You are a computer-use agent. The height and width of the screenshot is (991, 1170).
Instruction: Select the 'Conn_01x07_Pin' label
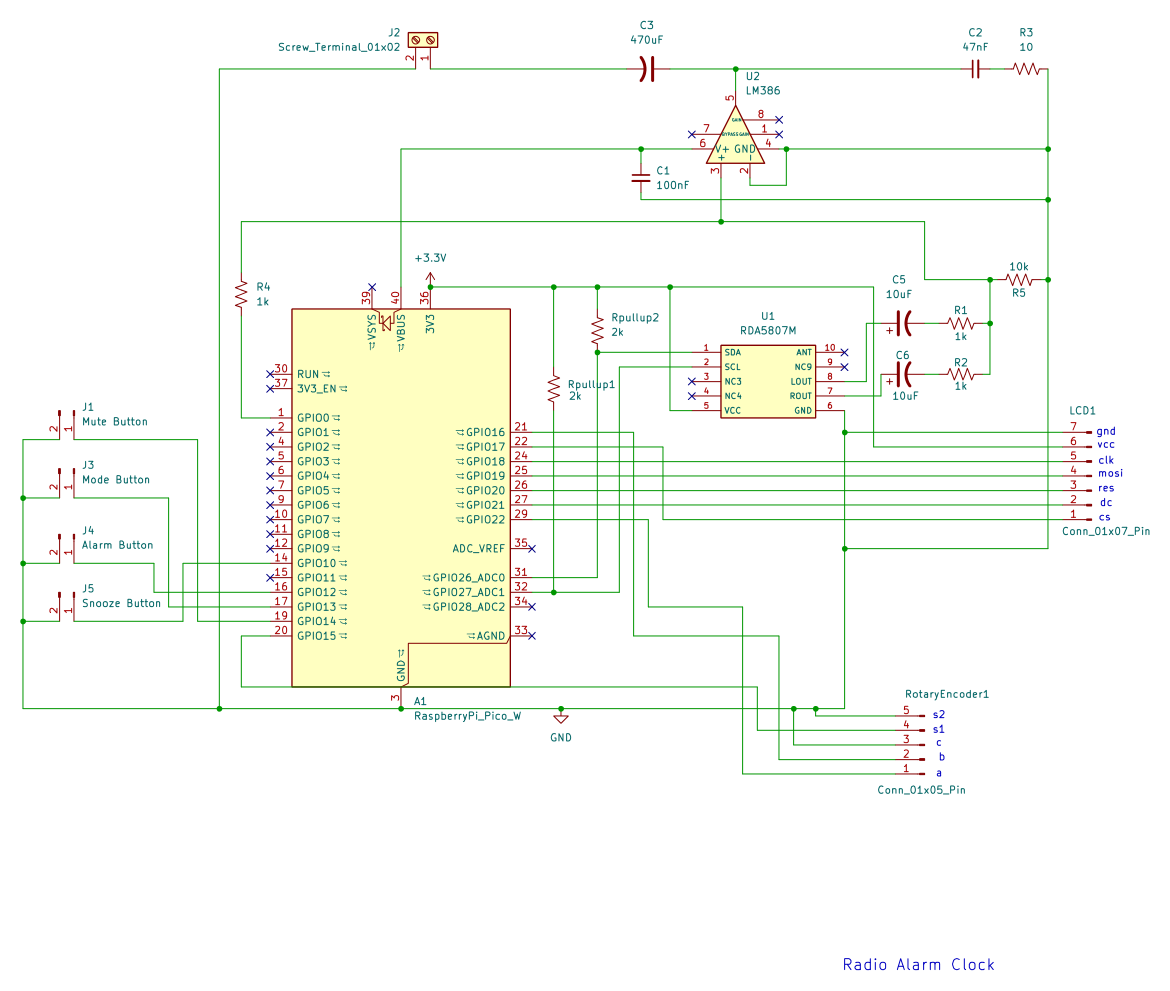coord(1106,531)
